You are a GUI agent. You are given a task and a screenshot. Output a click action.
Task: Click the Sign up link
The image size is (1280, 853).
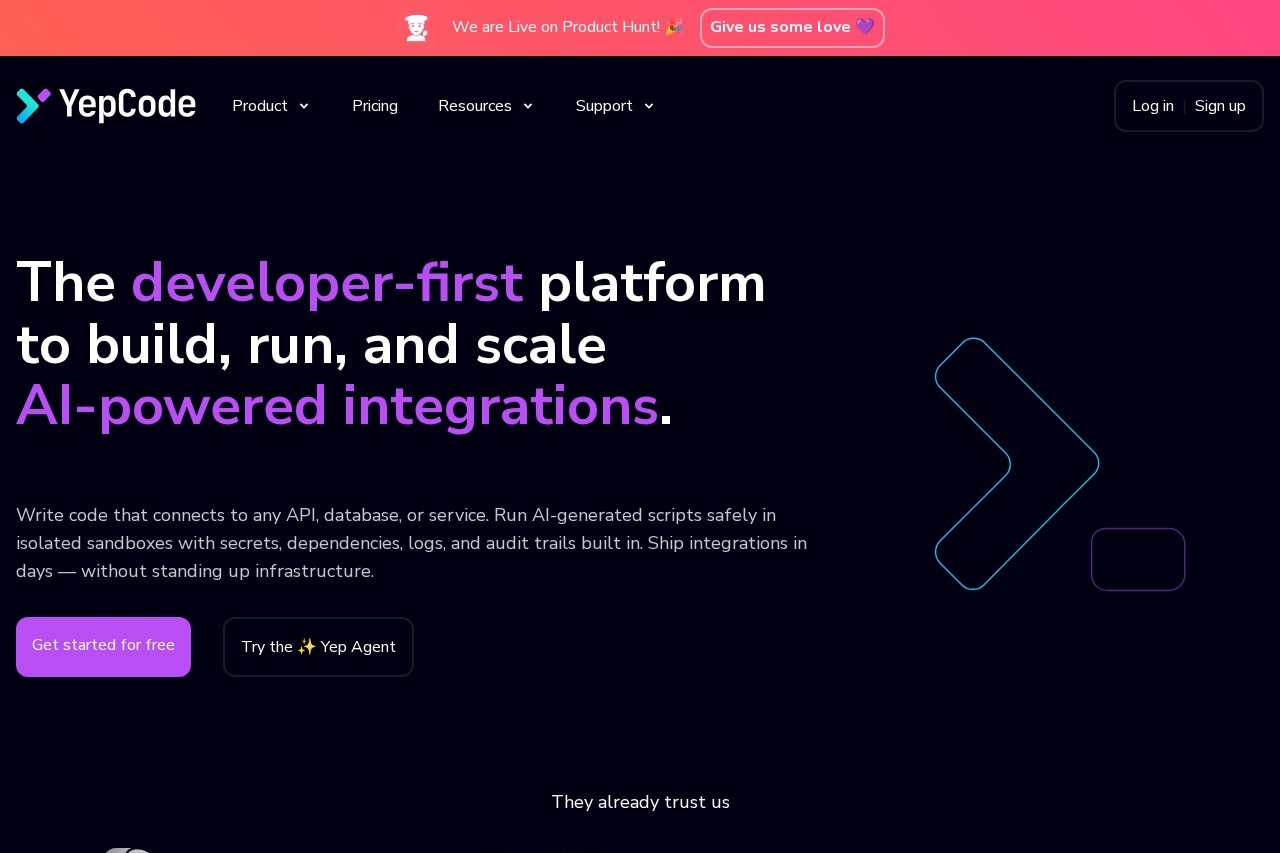click(x=1220, y=106)
